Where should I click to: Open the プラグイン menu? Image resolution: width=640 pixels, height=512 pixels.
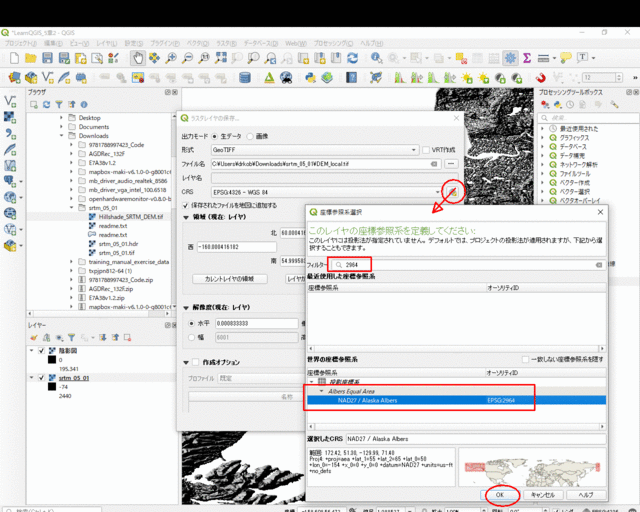pos(164,43)
